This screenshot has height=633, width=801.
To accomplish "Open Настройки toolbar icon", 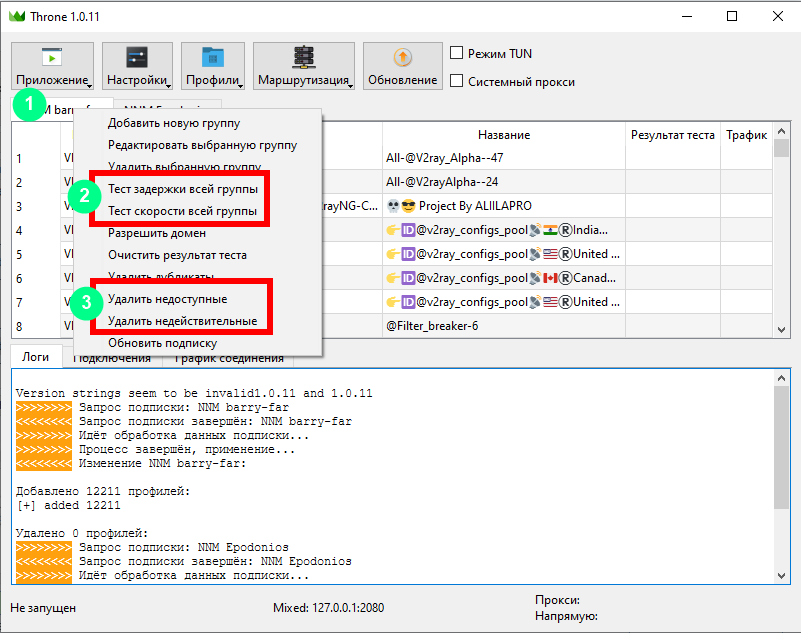I will coord(136,57).
